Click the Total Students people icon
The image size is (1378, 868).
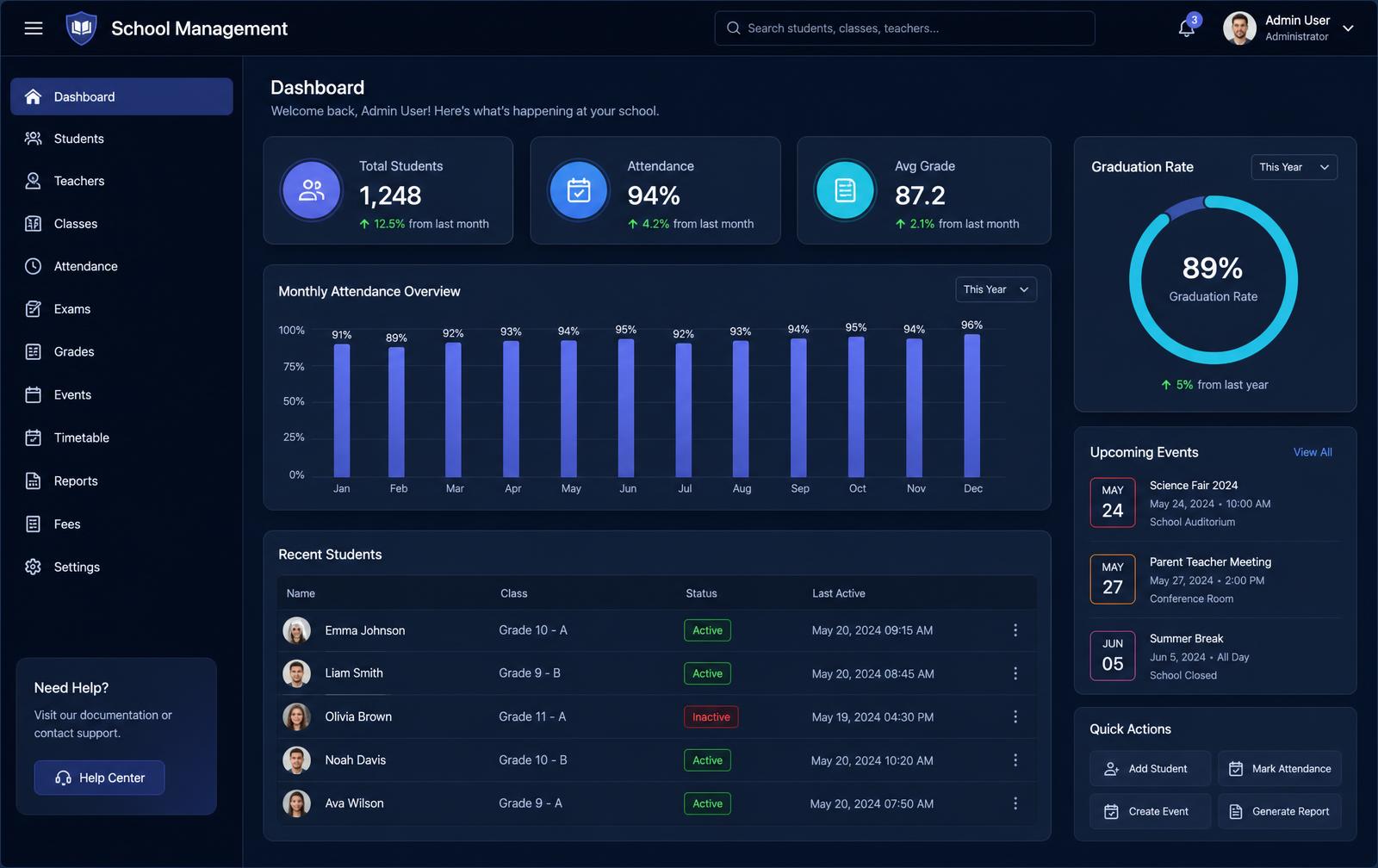pos(311,190)
